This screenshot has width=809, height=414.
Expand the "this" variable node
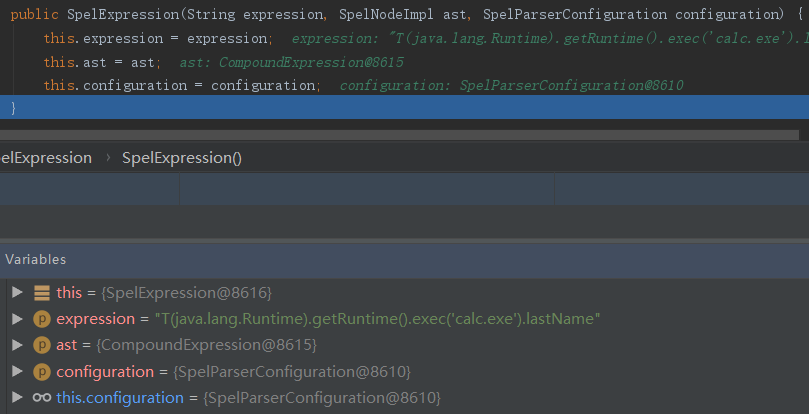click(16, 292)
